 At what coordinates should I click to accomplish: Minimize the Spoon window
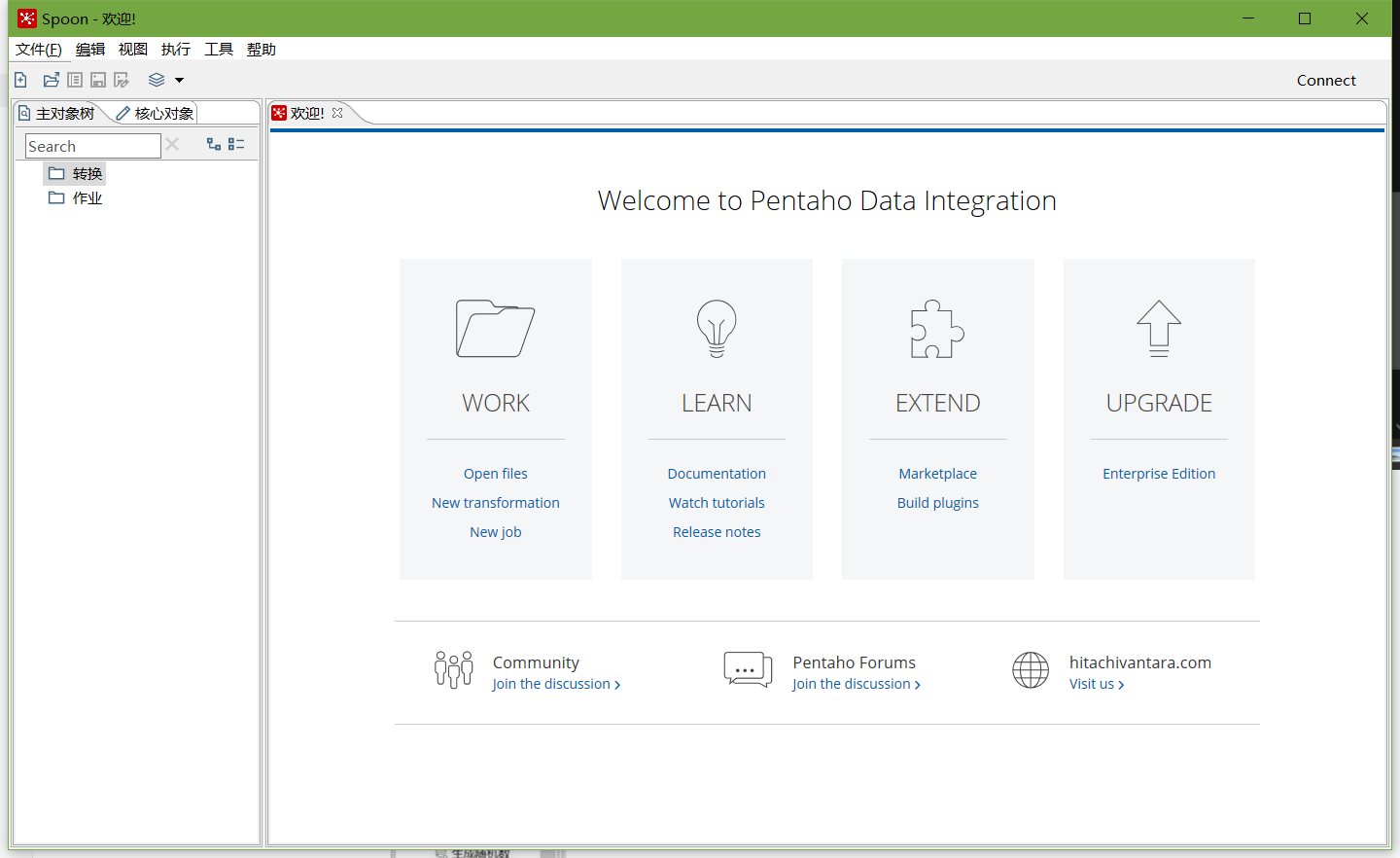pyautogui.click(x=1248, y=18)
